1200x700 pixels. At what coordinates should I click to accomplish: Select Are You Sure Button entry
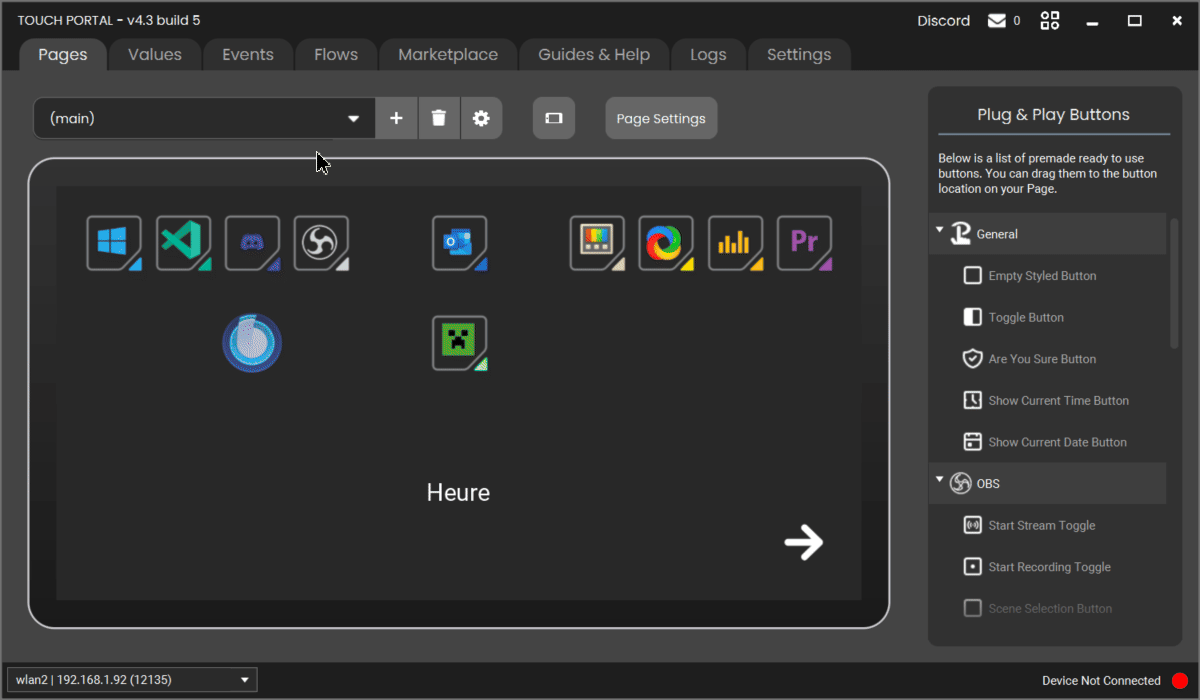click(x=1048, y=359)
